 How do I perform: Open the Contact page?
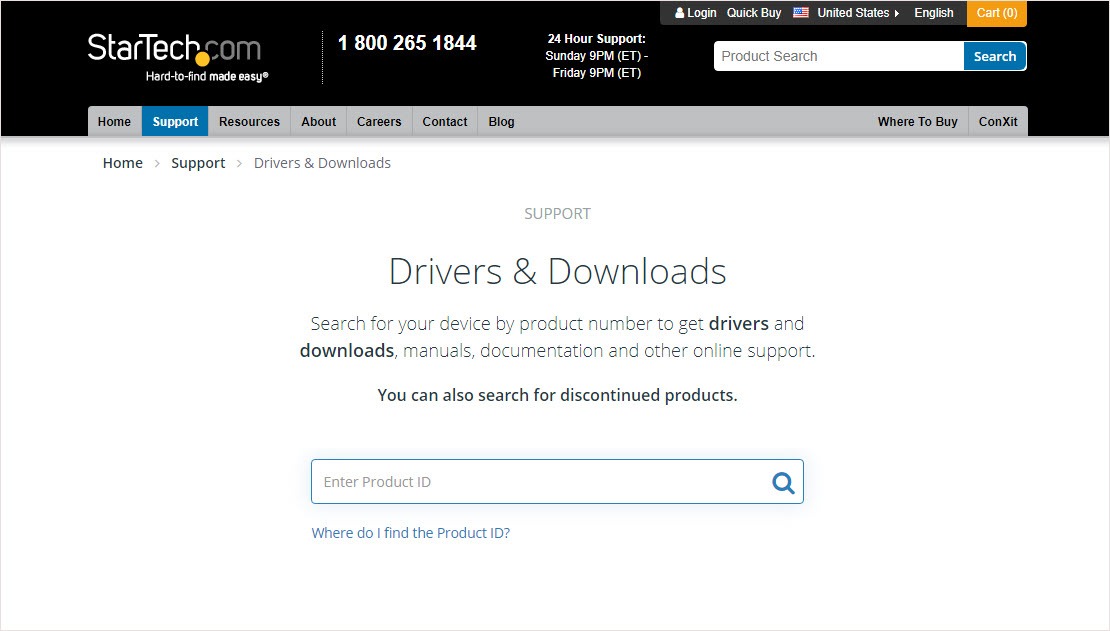(x=444, y=121)
